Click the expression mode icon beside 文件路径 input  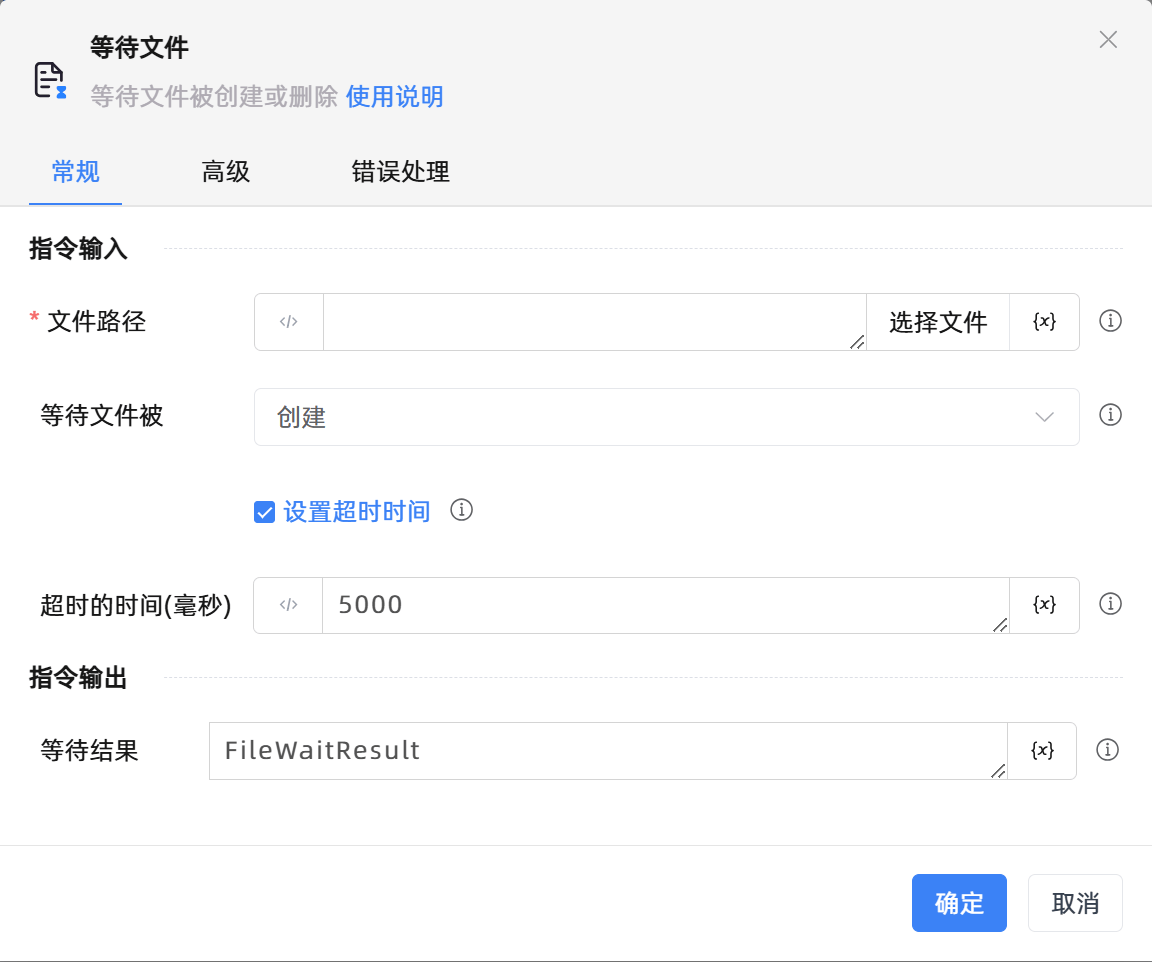[x=289, y=321]
